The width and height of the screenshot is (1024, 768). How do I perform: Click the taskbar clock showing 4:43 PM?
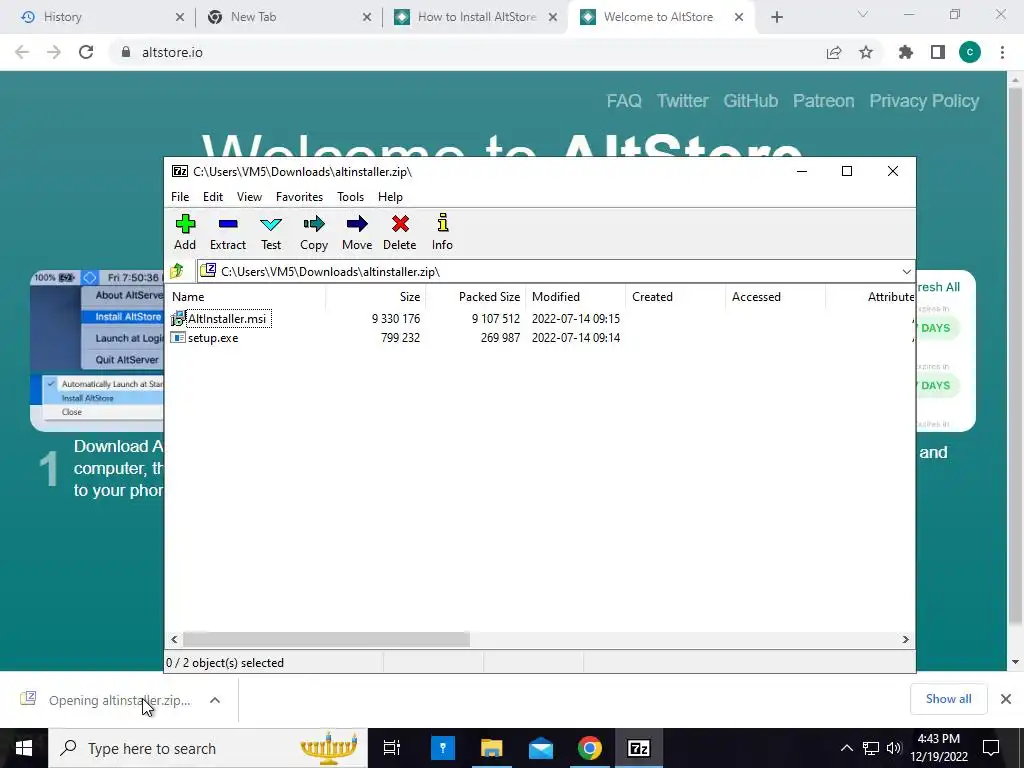tap(938, 748)
